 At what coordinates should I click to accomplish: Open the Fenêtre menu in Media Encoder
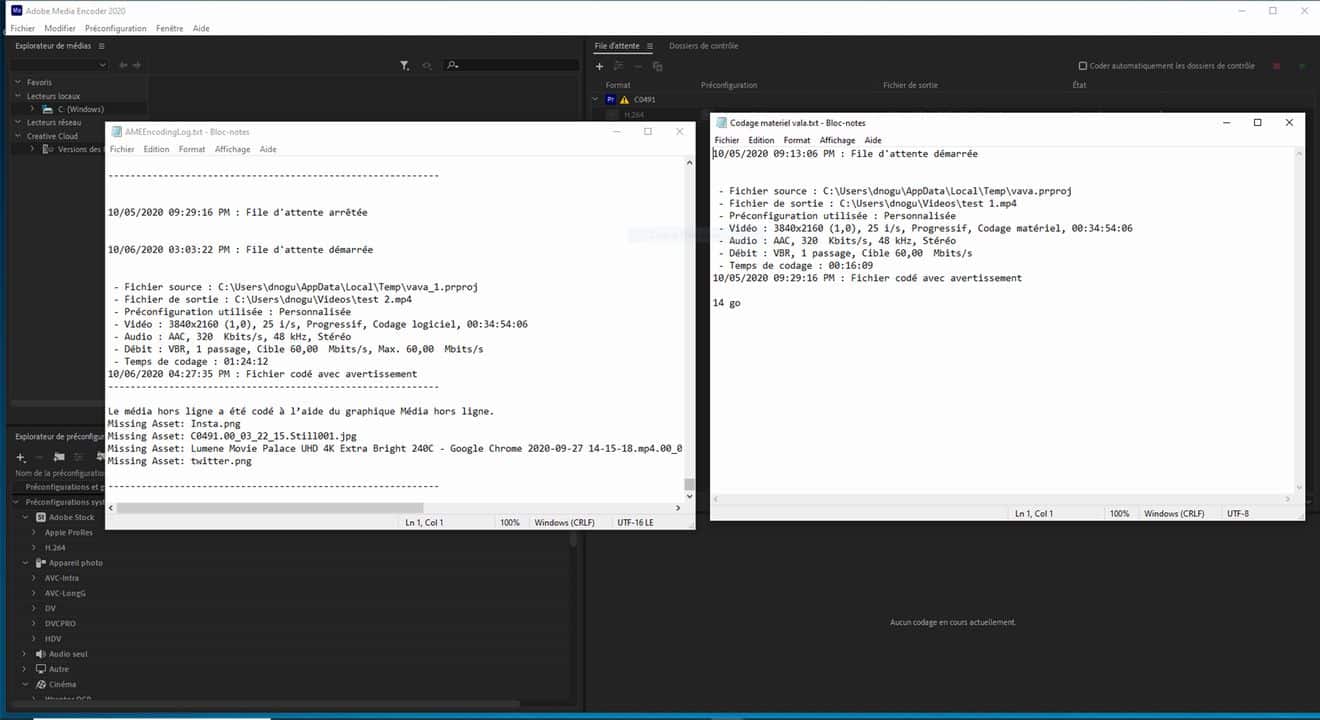[170, 28]
